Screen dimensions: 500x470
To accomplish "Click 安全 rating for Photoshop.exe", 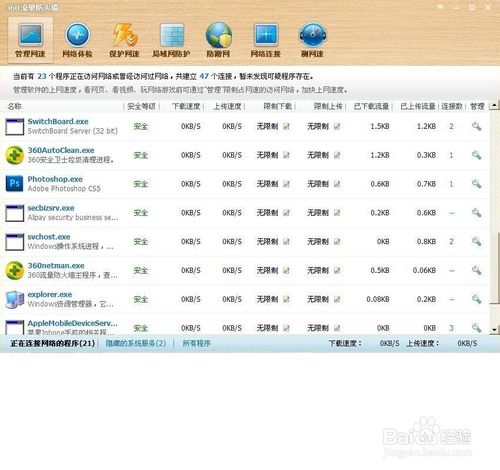I will (141, 184).
